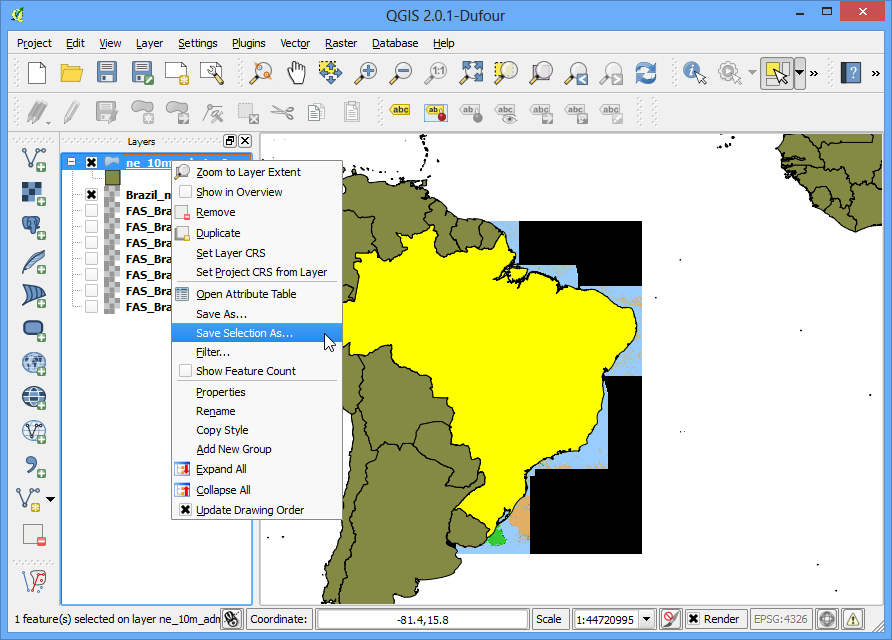
Task: Toggle visibility of the ne_10m layer
Action: 91,162
